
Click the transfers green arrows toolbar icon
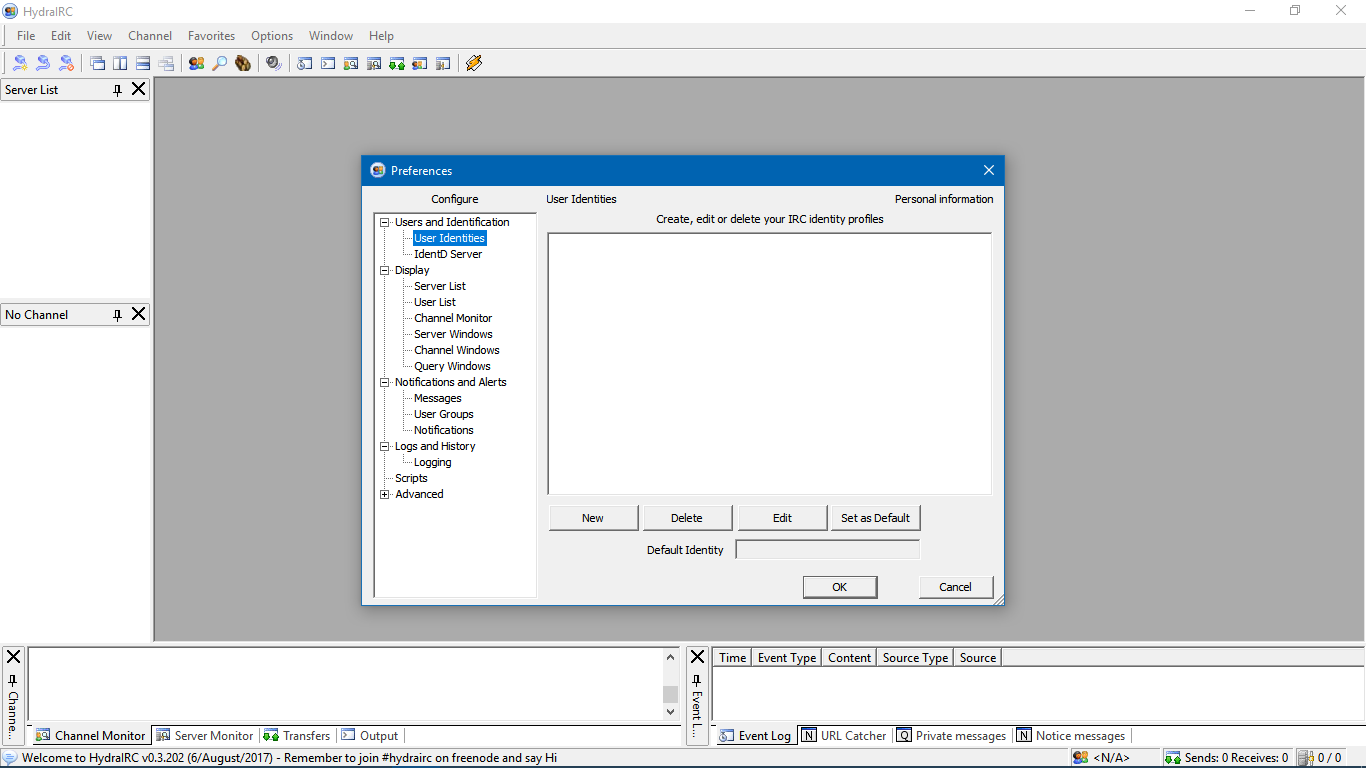click(x=397, y=63)
